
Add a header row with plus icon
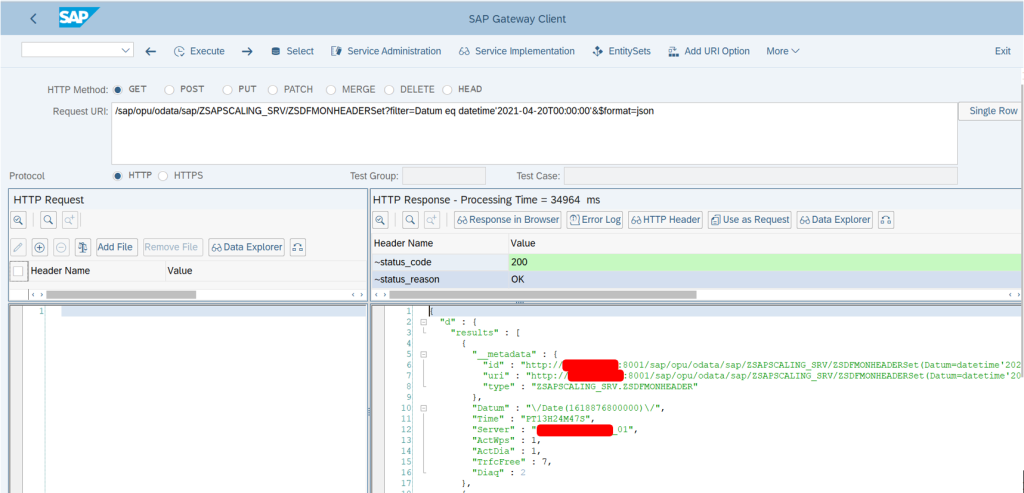[x=40, y=247]
